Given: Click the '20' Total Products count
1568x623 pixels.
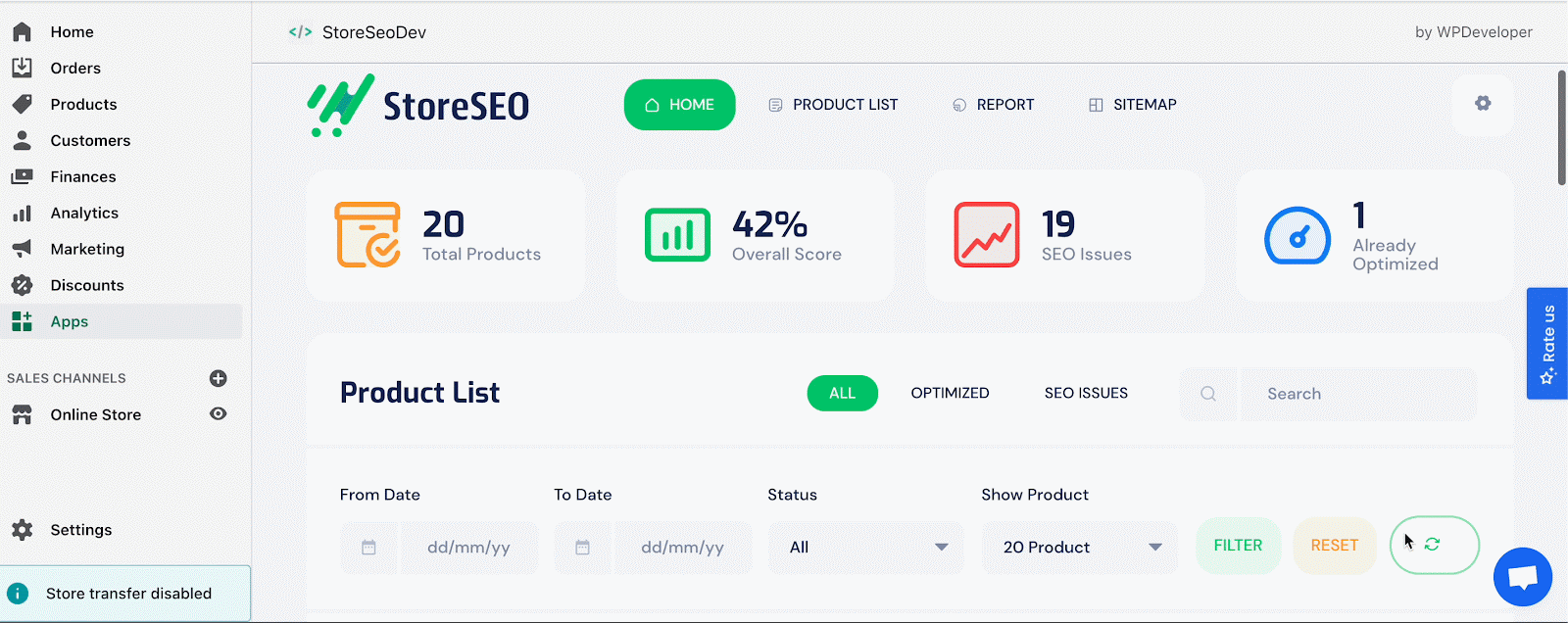Looking at the screenshot, I should click(444, 224).
